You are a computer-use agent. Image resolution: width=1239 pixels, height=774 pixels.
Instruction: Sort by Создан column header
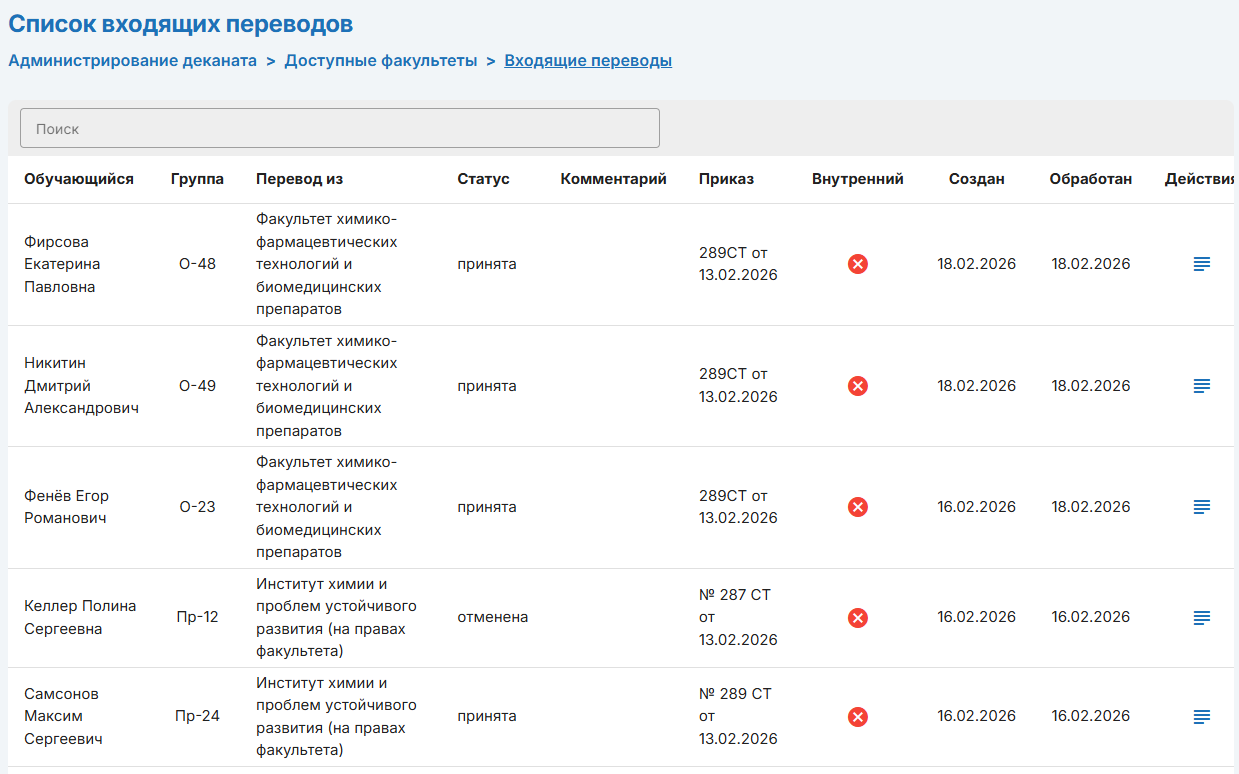976,179
